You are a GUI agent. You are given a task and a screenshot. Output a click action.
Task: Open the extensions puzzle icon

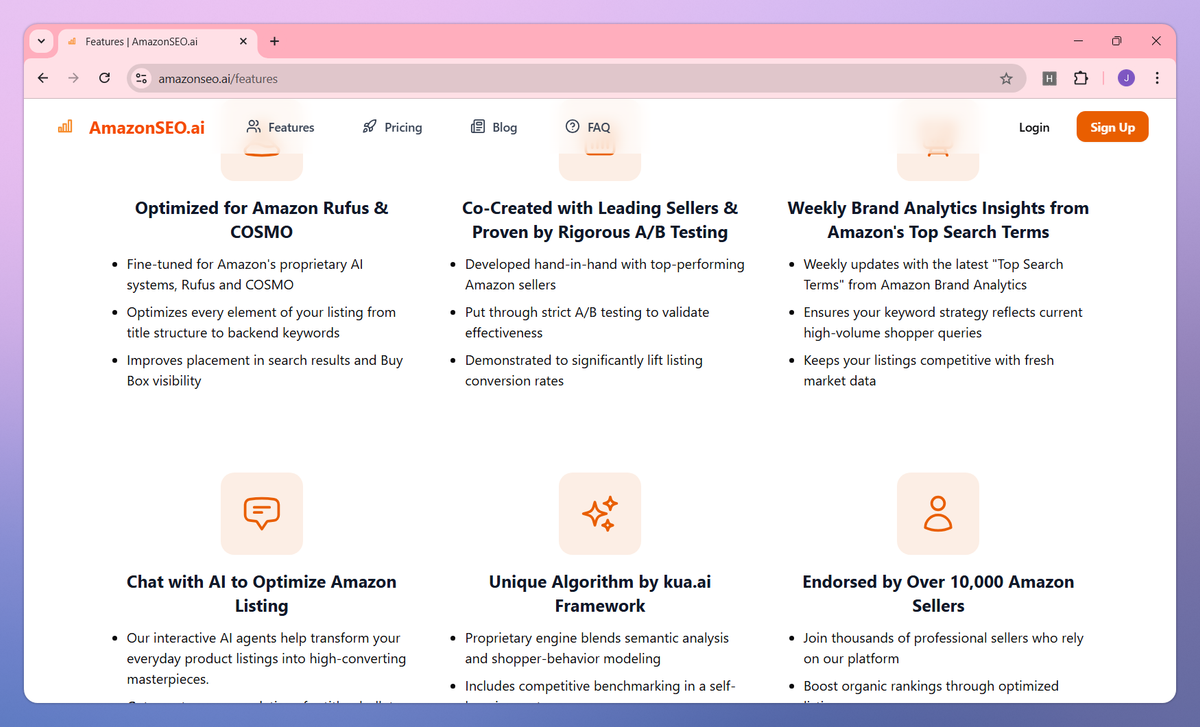click(x=1081, y=78)
